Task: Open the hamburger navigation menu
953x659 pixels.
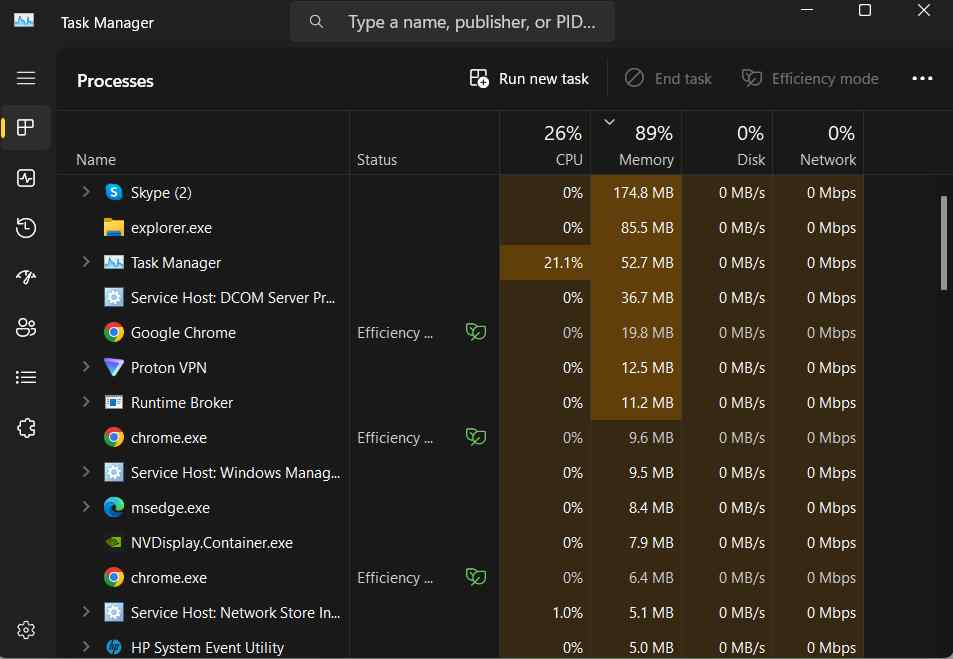Action: 26,78
